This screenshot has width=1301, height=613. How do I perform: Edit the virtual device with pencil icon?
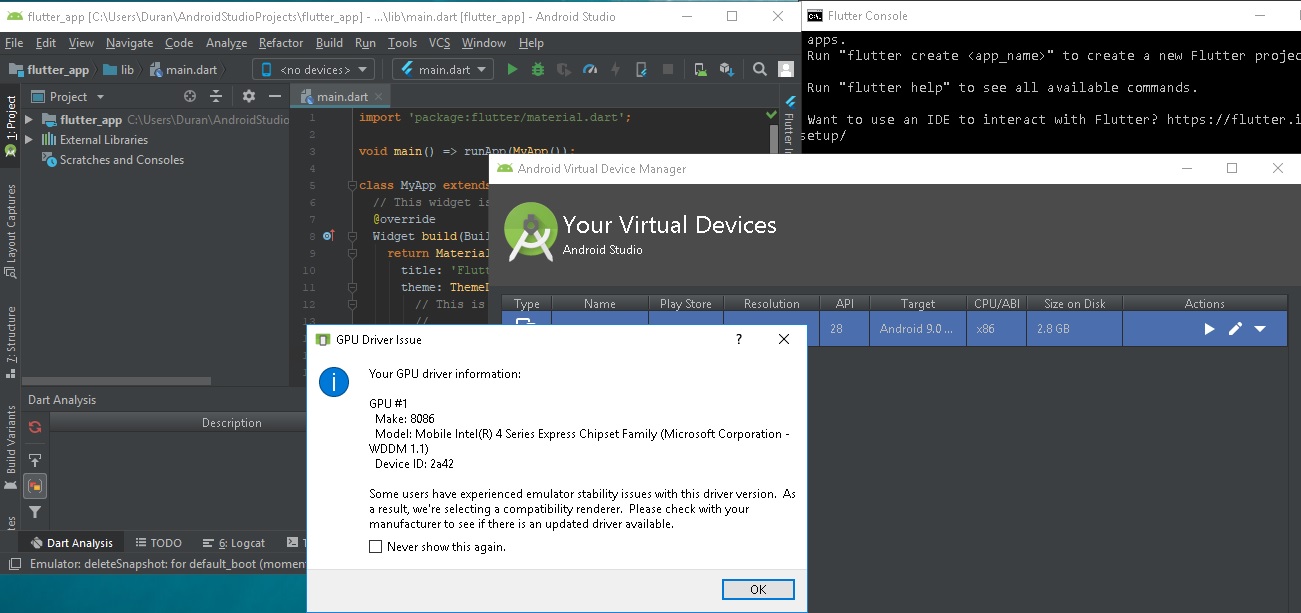coord(1235,329)
